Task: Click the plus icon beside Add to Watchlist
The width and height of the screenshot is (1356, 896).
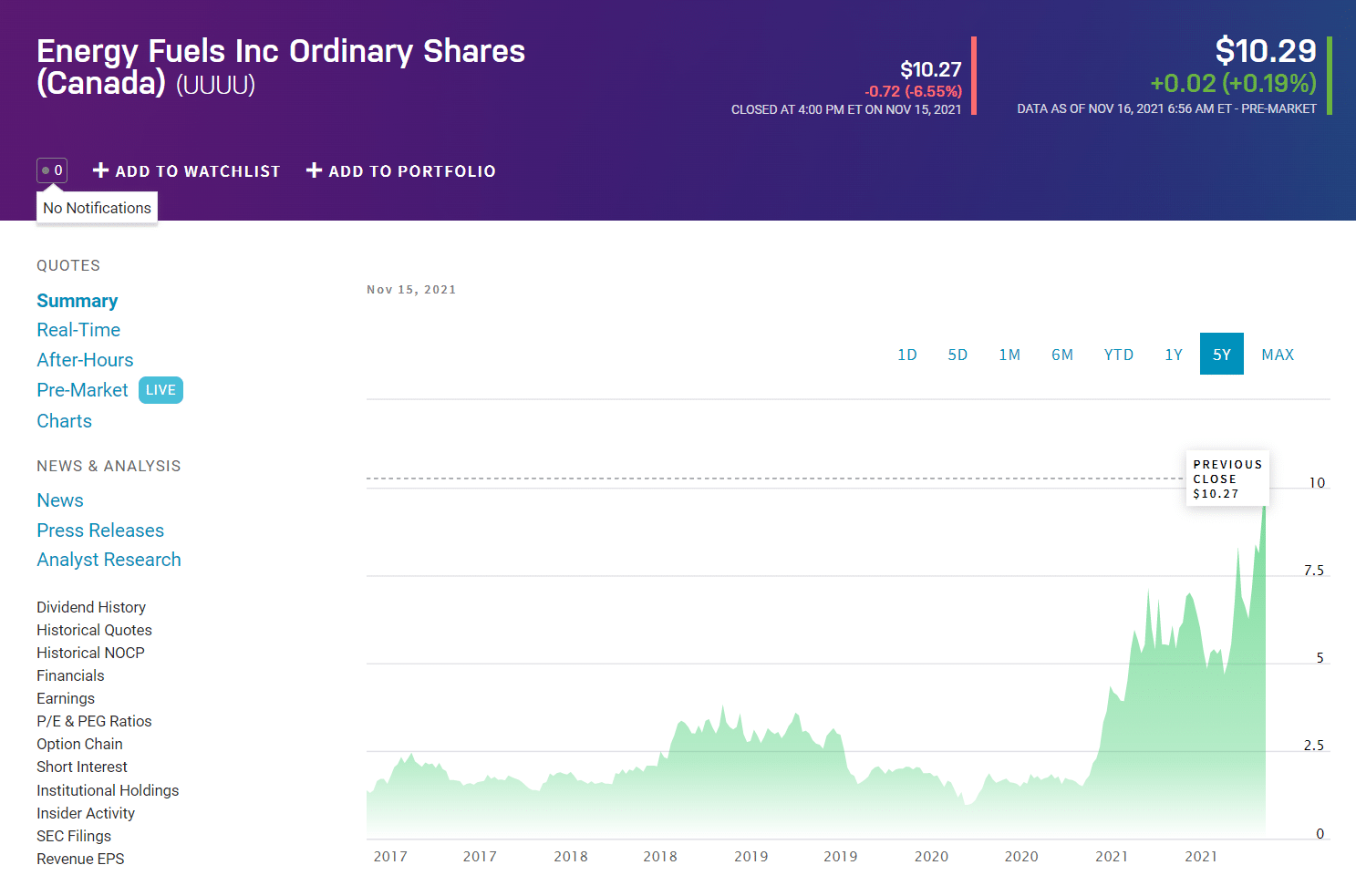Action: point(101,170)
